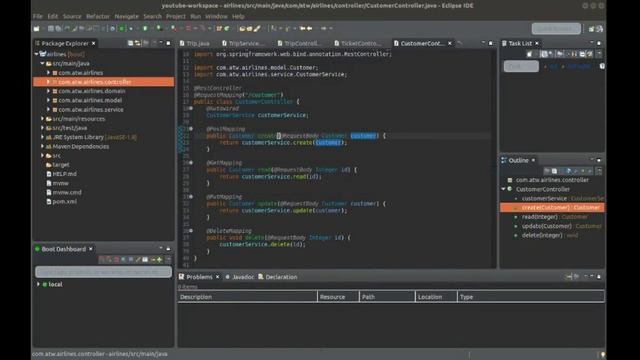The image size is (640, 360).
Task: Maximize the Problems panel
Action: [x=599, y=277]
